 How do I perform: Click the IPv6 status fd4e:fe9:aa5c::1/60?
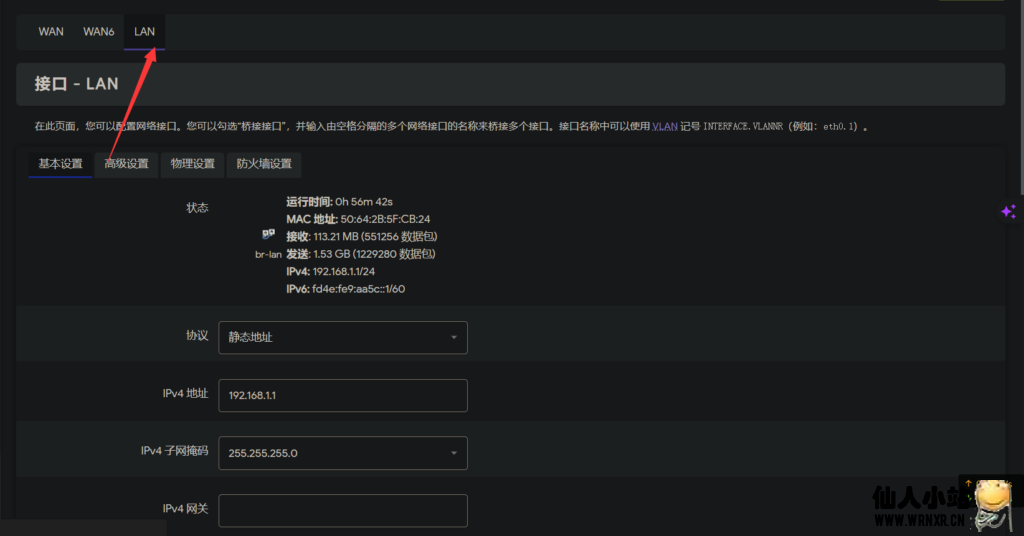tap(359, 289)
